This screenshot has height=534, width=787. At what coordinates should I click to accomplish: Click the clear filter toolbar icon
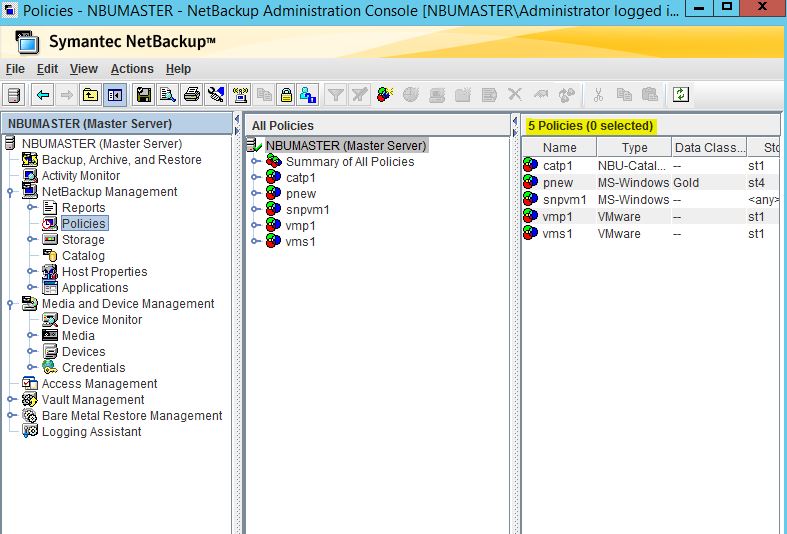359,95
